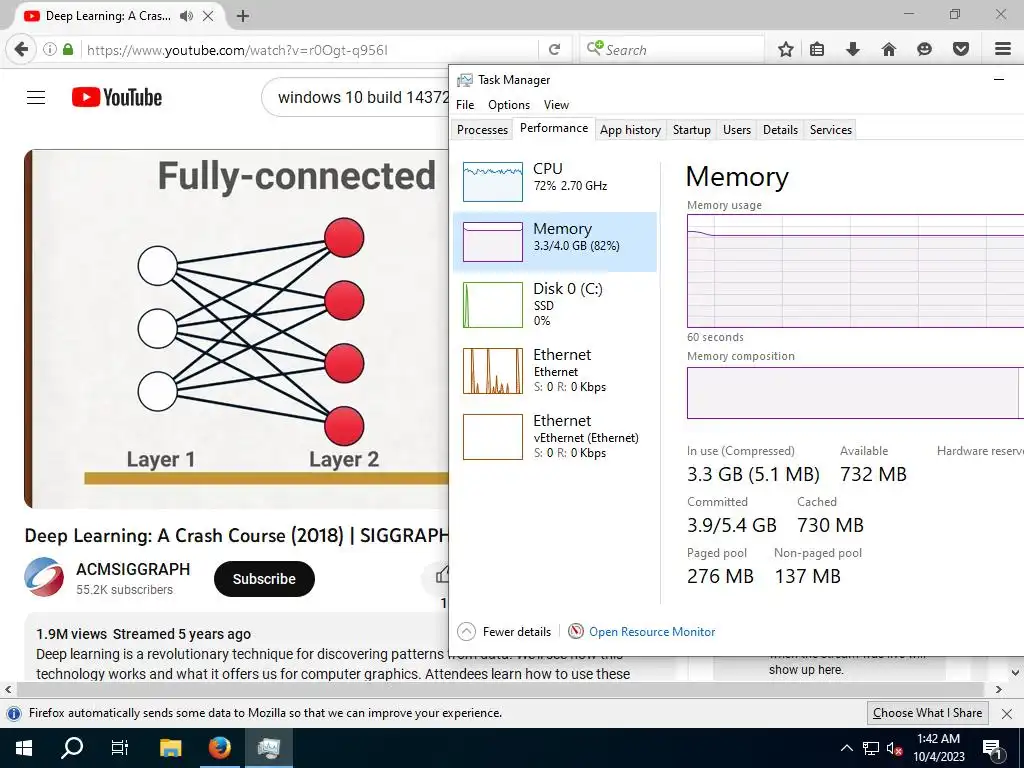Click the Memory usage graph
Viewport: 1024px width, 768px height.
tap(856, 271)
